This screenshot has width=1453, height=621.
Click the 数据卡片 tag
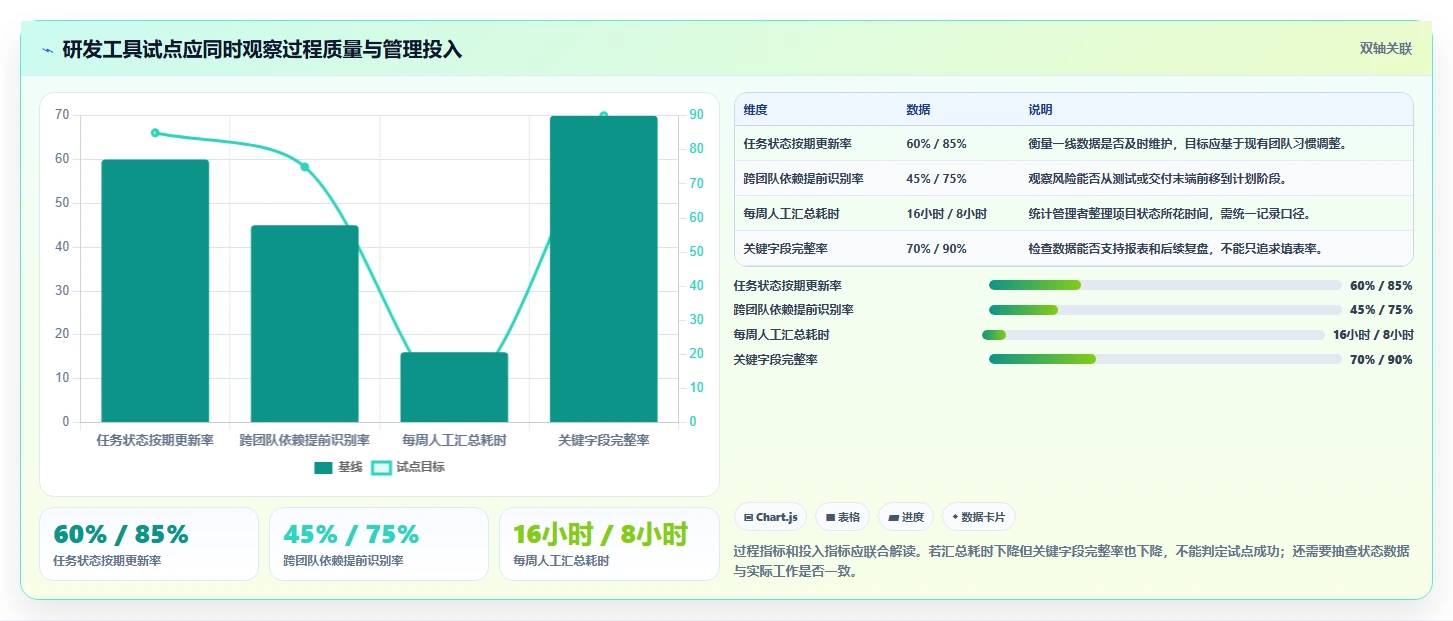tap(979, 517)
